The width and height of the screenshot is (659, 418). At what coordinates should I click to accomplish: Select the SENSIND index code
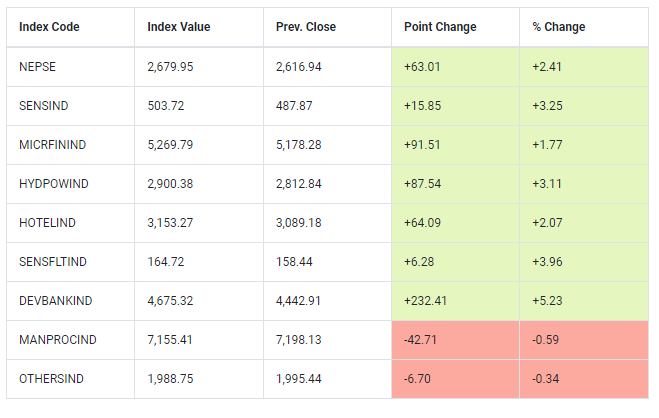[x=43, y=106]
